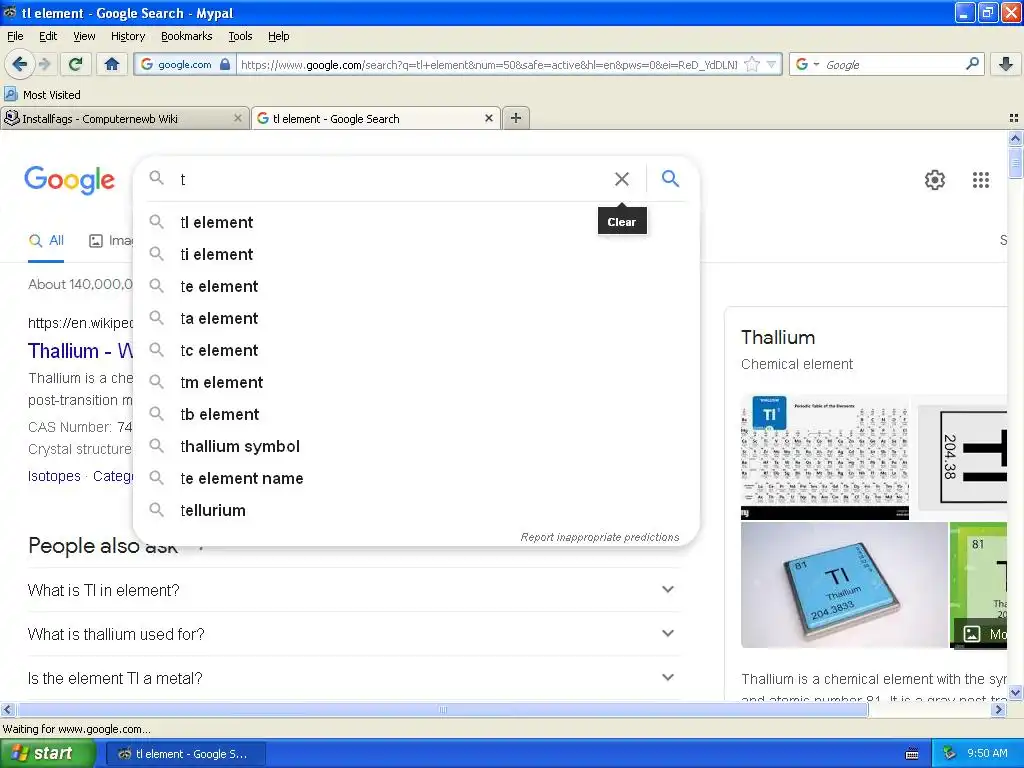Click the horizontal scrollbar thumb
The width and height of the screenshot is (1024, 768).
click(442, 709)
